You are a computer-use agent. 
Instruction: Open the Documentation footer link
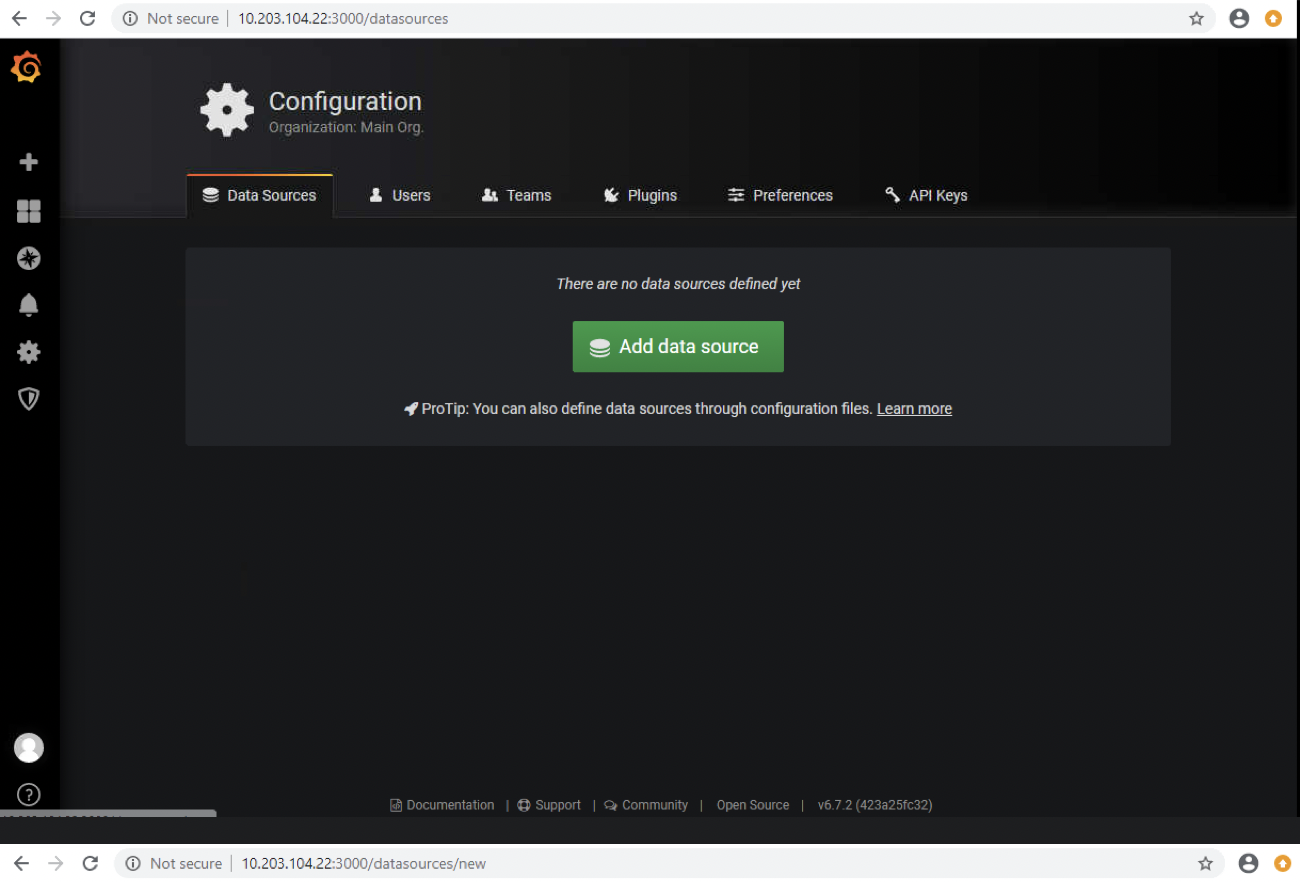(442, 805)
